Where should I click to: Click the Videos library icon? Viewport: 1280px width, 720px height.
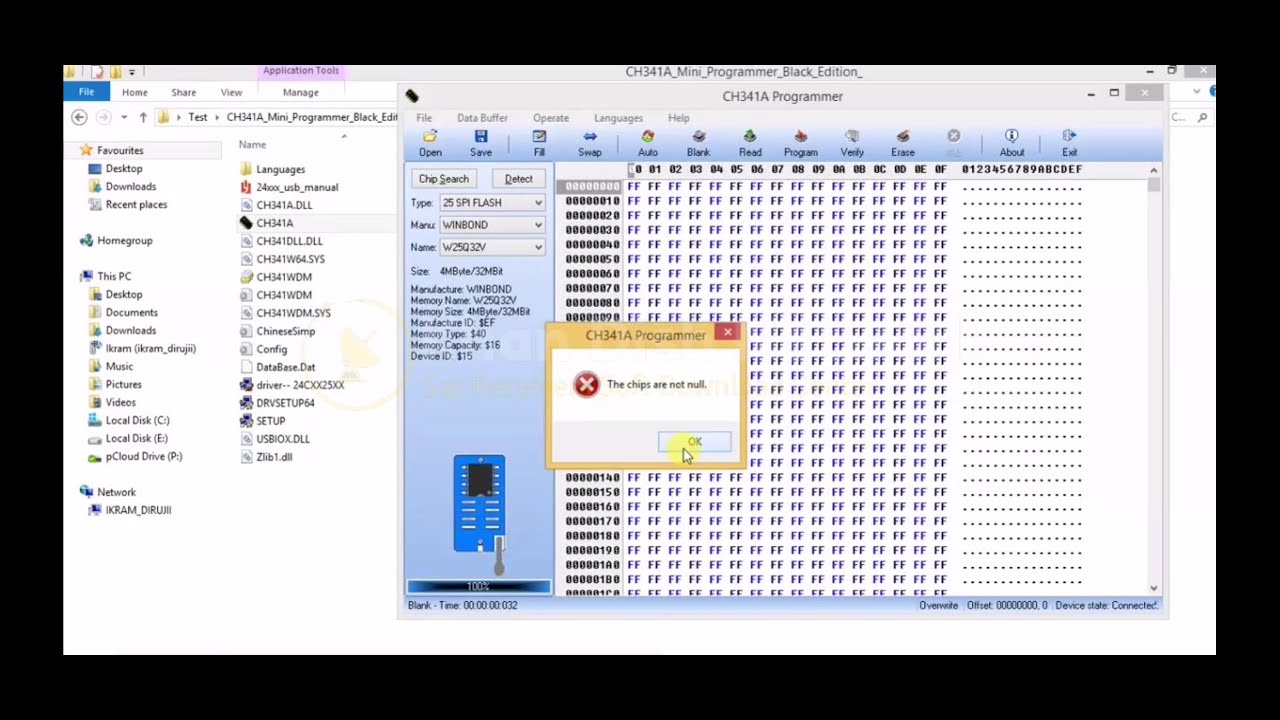pos(95,403)
